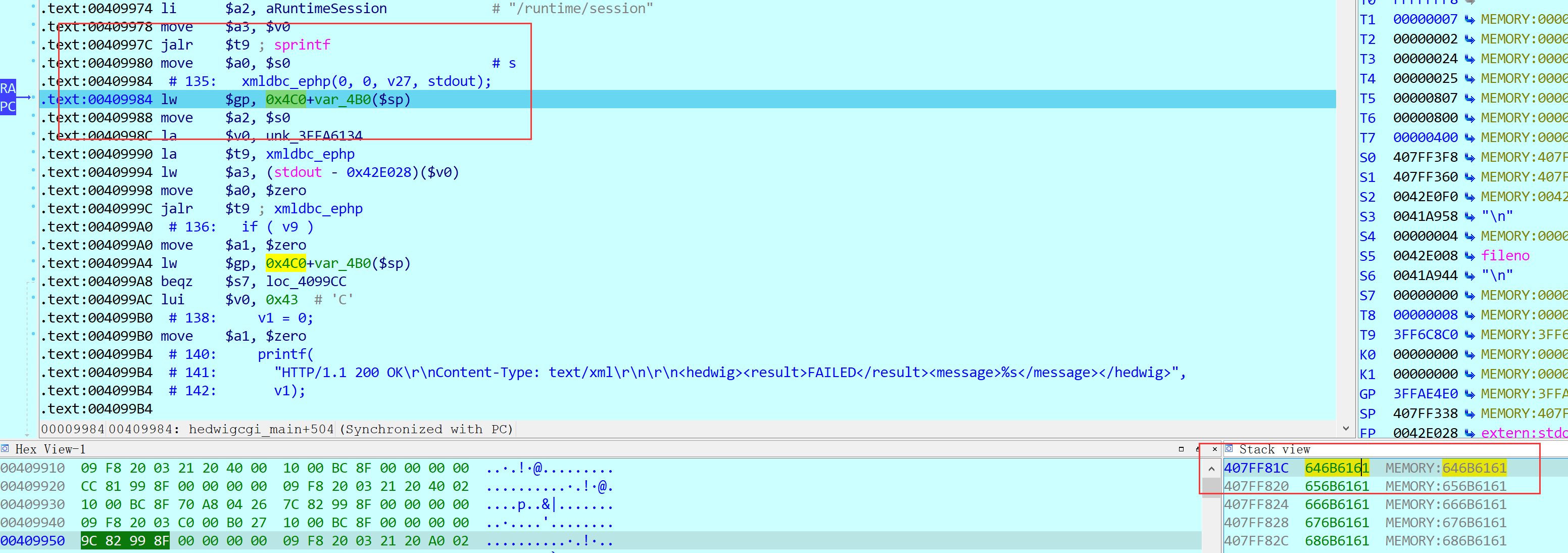Viewport: 1568px width, 553px height.
Task: Click the aRuntimeSession string reference
Action: (x=326, y=9)
